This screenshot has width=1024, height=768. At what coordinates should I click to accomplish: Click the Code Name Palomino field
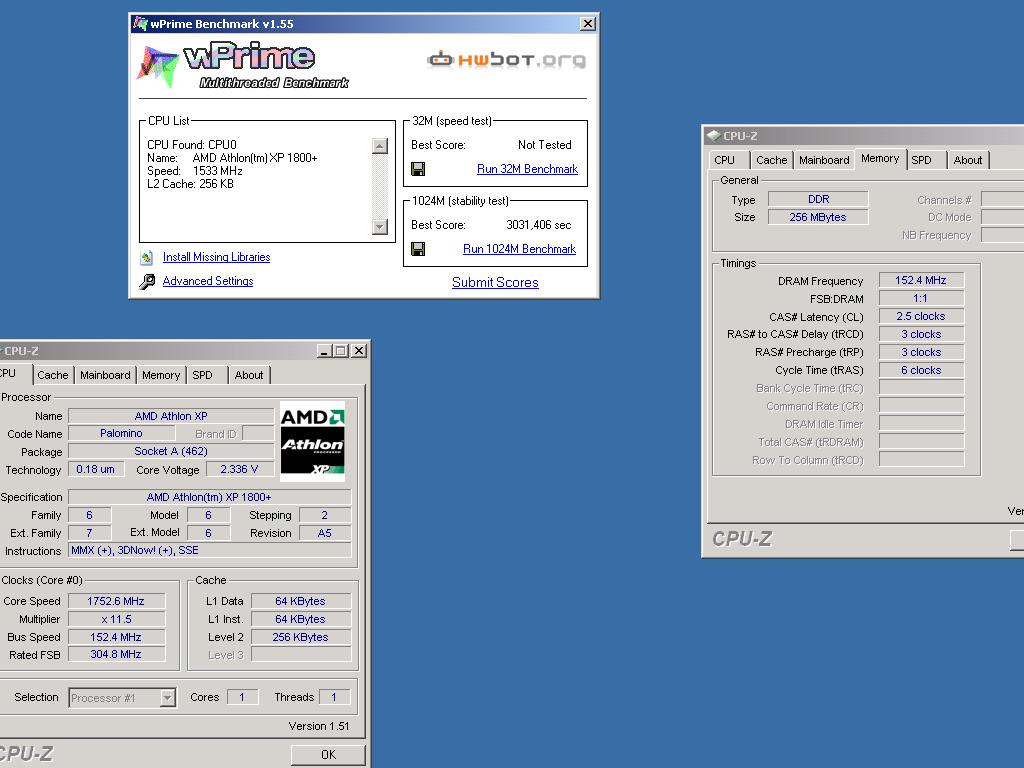(121, 434)
